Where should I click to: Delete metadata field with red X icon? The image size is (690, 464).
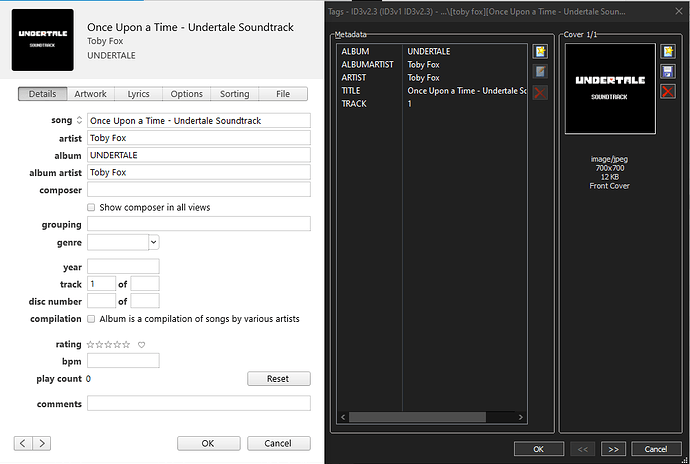click(x=540, y=92)
